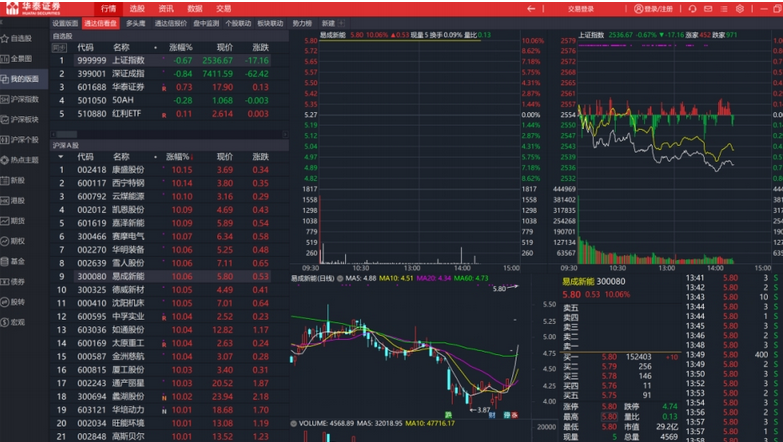783x442 pixels.
Task: Expand the dropdown arrow in 沪深A股 header
Action: pos(61,157)
